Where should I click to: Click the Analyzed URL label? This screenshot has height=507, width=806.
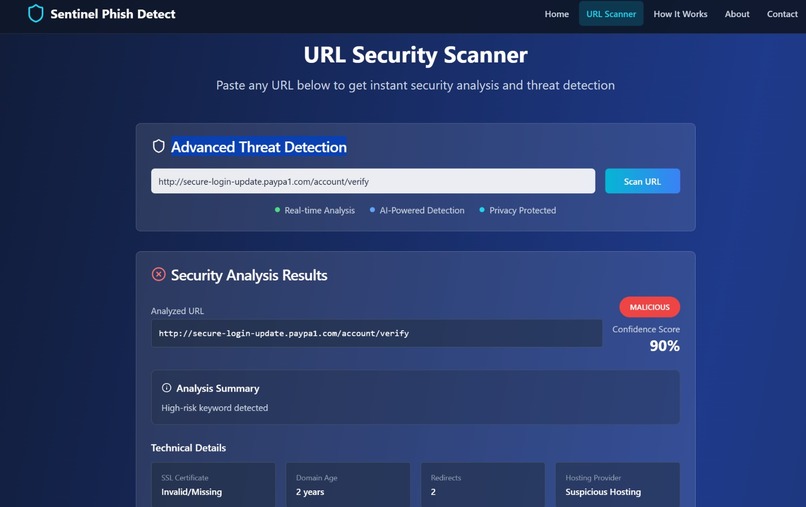177,311
